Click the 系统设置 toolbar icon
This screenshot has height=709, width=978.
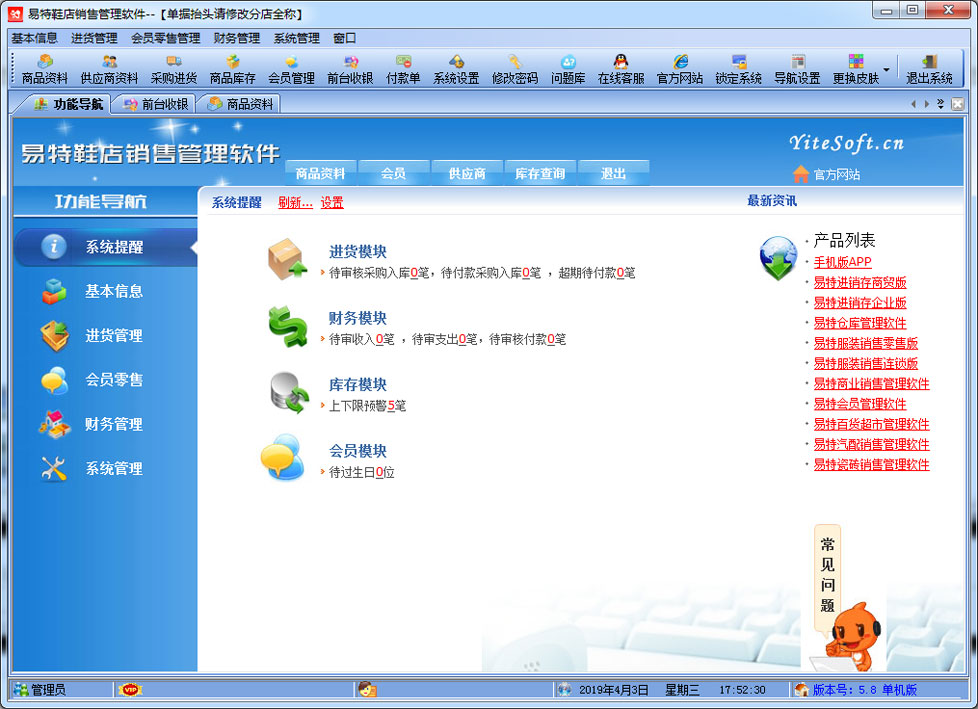(456, 69)
